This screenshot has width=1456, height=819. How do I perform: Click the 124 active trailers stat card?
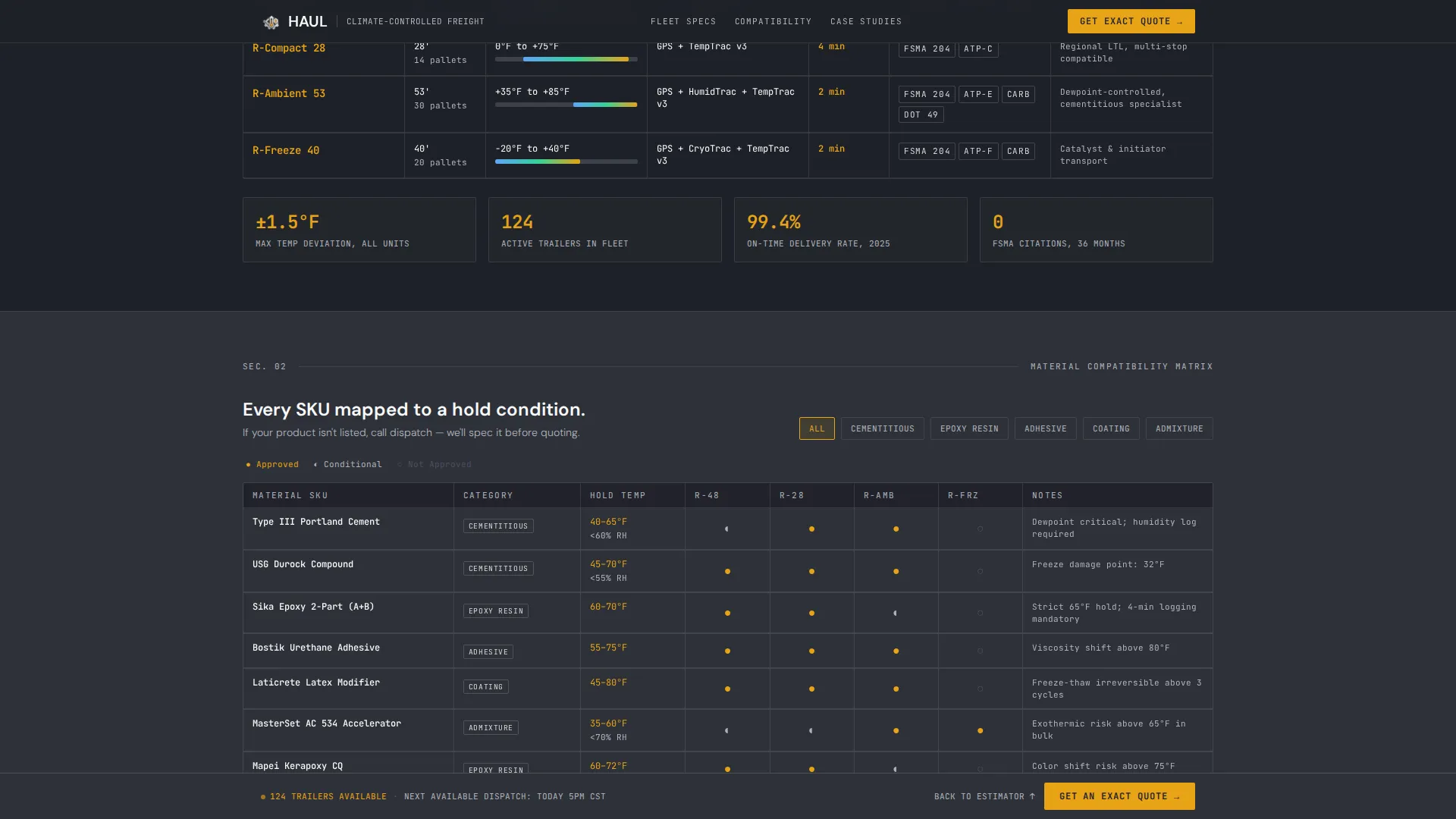click(605, 230)
